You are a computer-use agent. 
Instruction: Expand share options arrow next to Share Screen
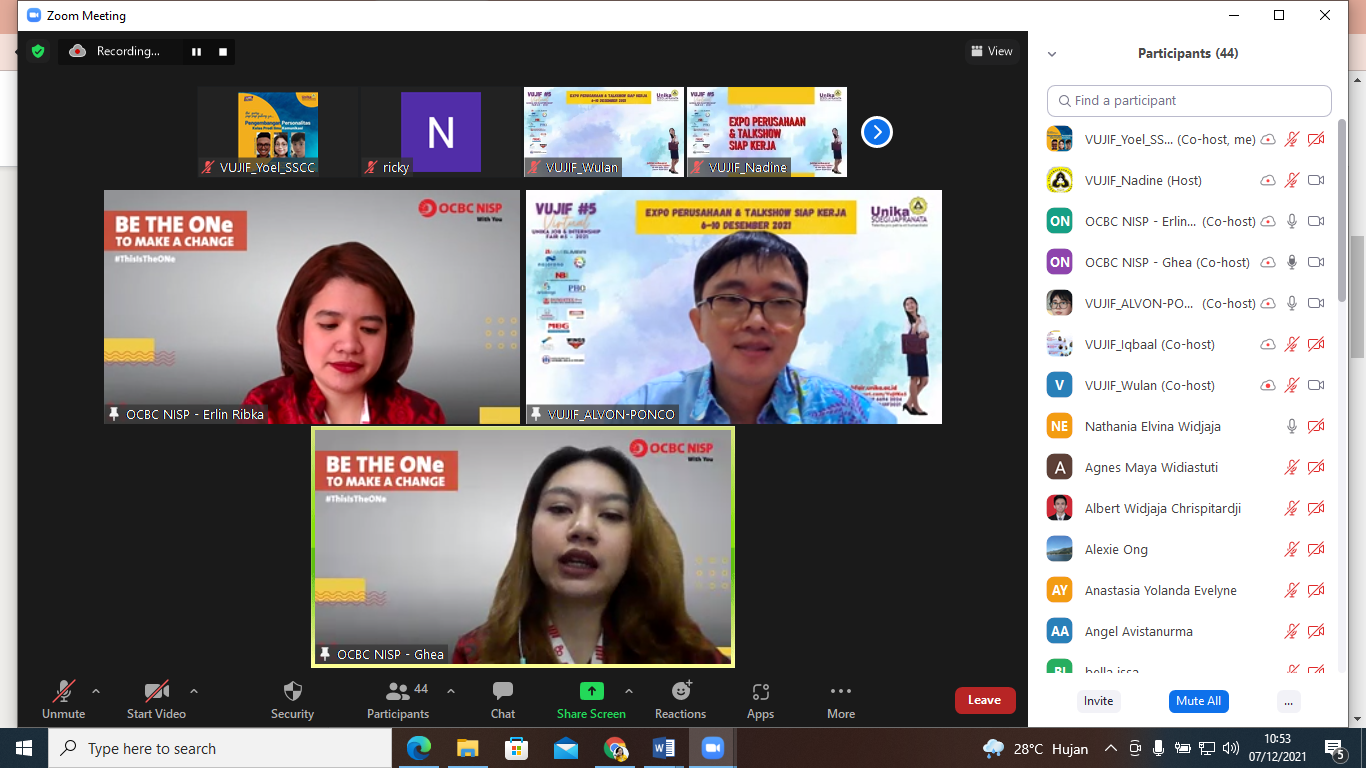(x=629, y=691)
